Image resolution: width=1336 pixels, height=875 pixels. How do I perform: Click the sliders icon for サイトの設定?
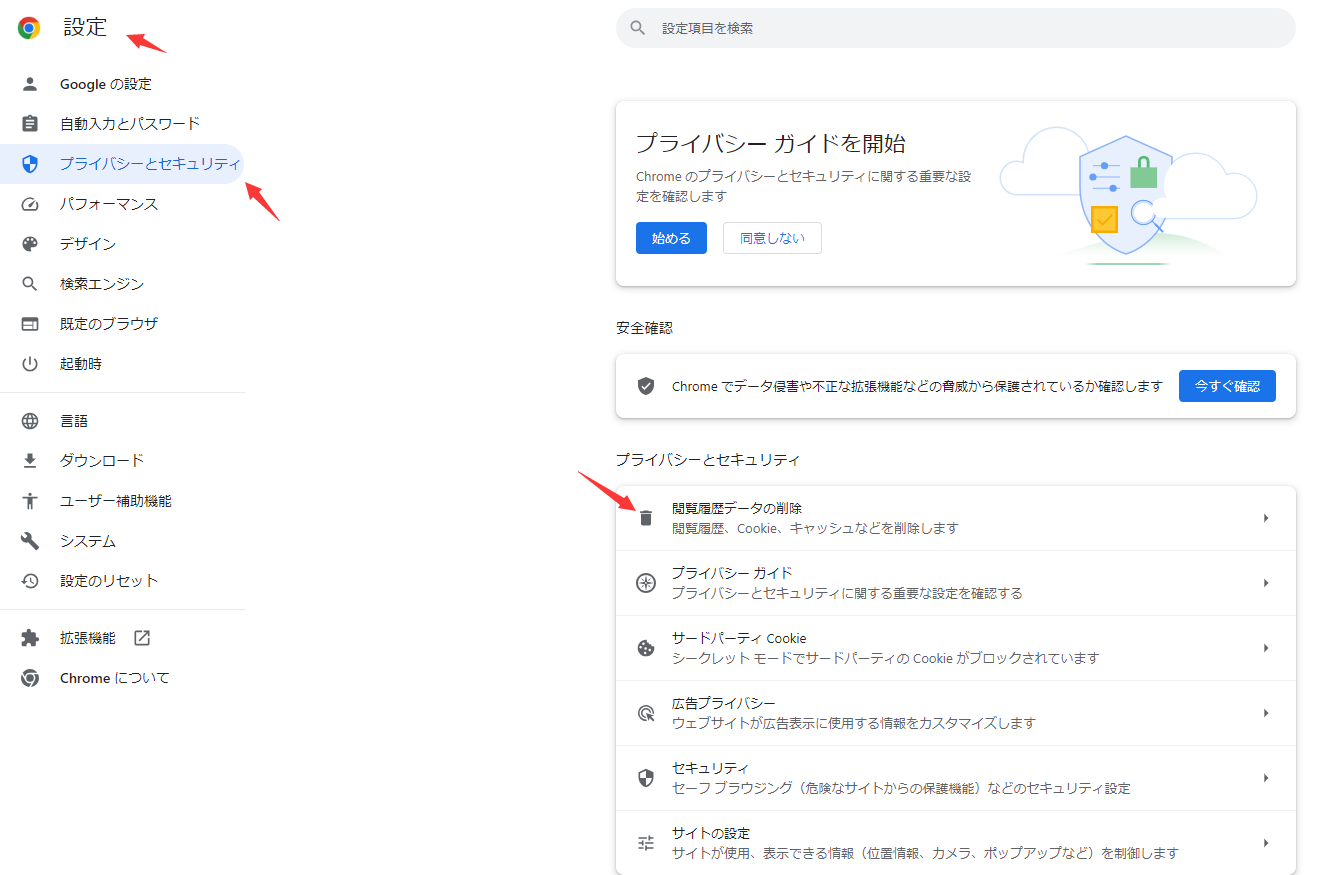646,843
